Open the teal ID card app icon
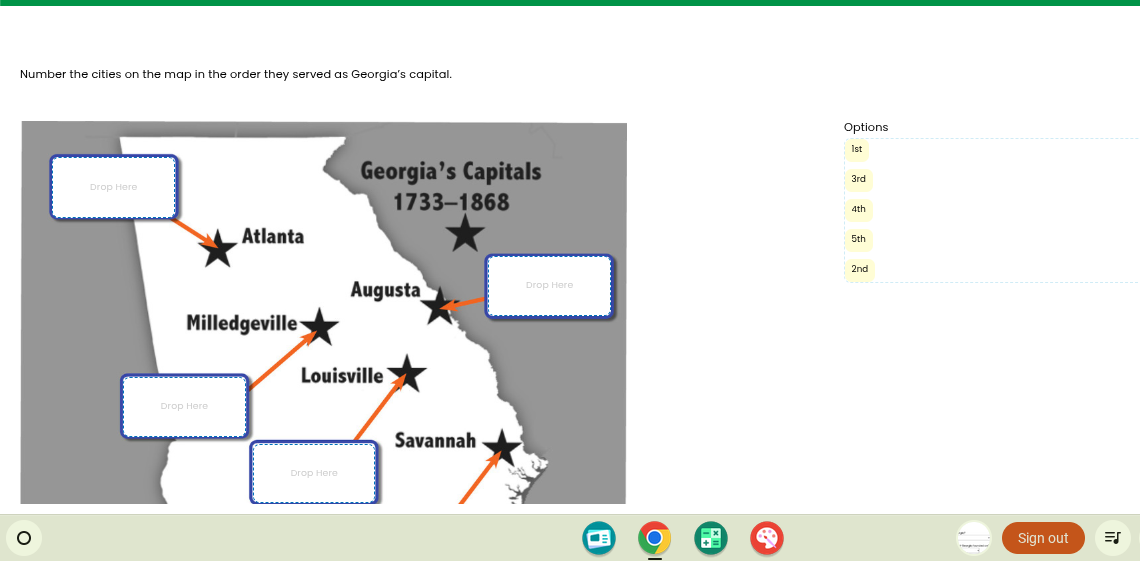The height and width of the screenshot is (561, 1140). (598, 538)
